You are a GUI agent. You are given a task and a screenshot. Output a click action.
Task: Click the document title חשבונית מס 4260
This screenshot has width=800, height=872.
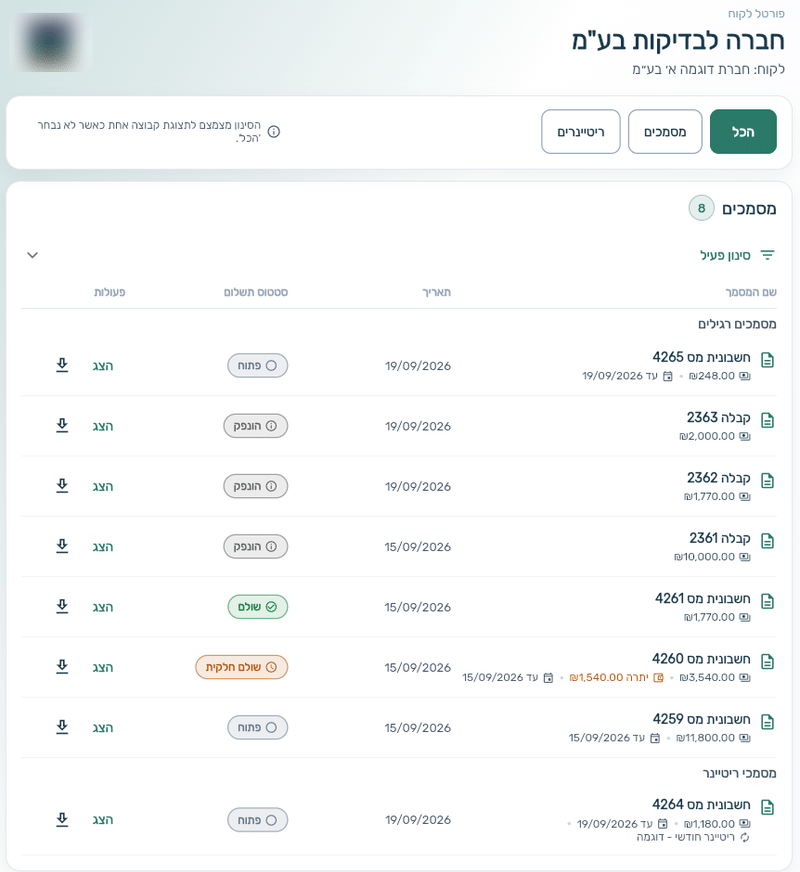point(701,659)
